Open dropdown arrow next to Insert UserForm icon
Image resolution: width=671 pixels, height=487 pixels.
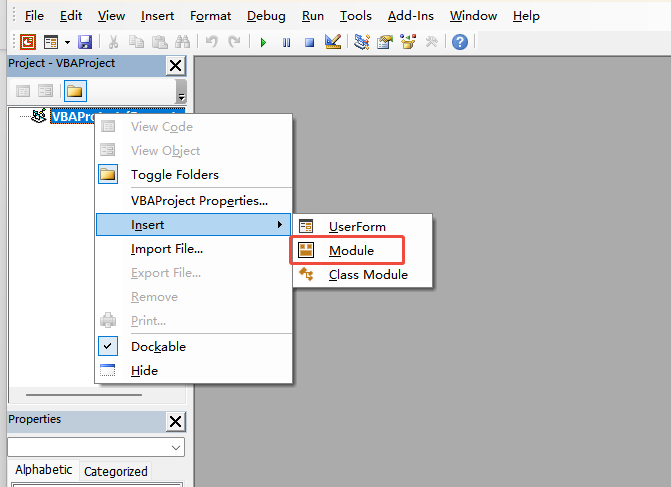pos(67,42)
